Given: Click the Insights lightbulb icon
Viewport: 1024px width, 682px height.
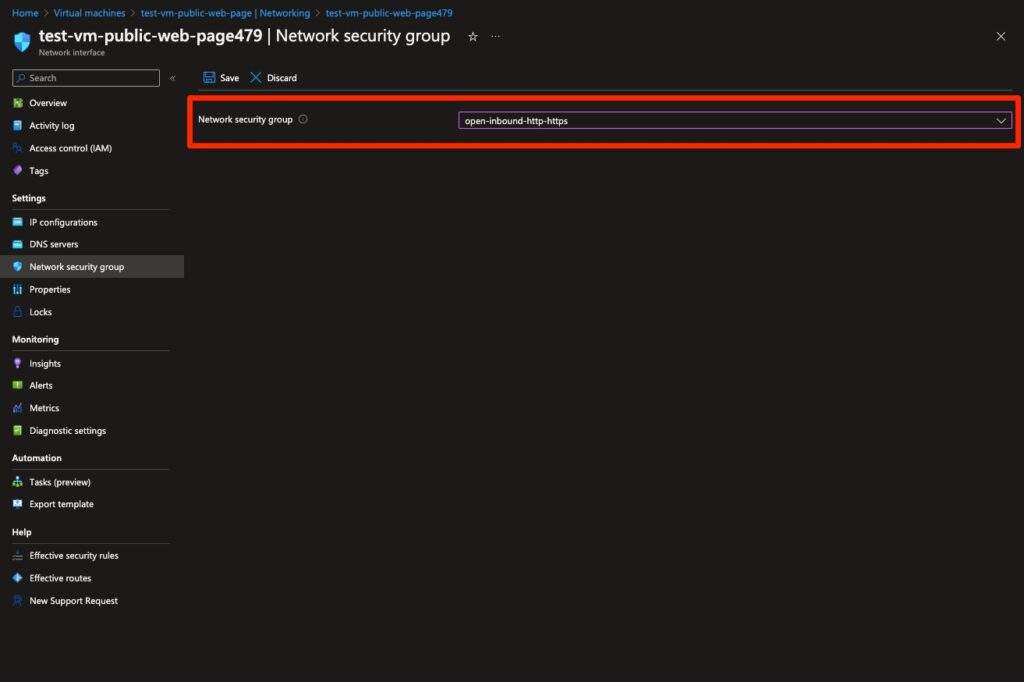Looking at the screenshot, I should tap(18, 363).
